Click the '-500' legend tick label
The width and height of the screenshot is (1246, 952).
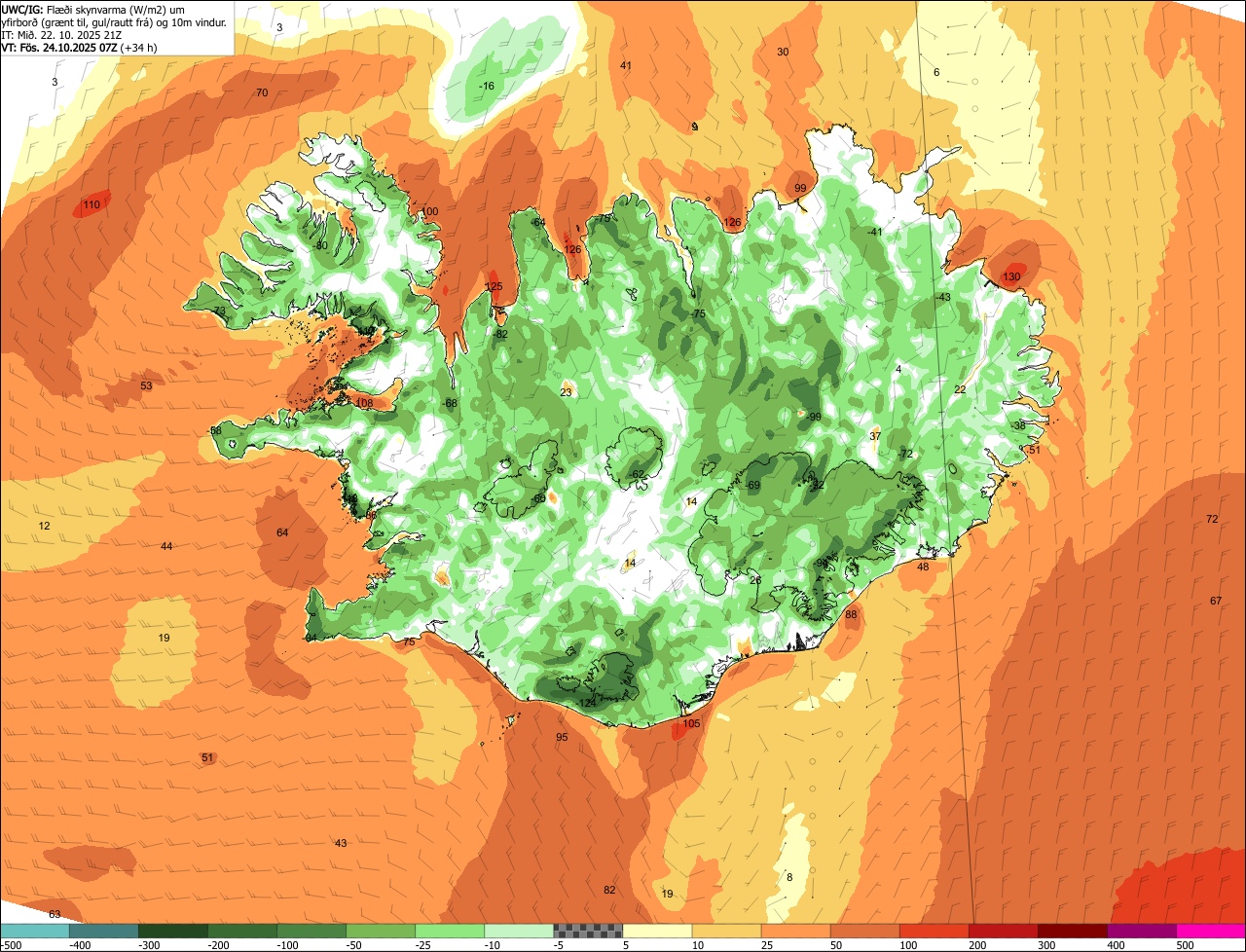tap(11, 944)
